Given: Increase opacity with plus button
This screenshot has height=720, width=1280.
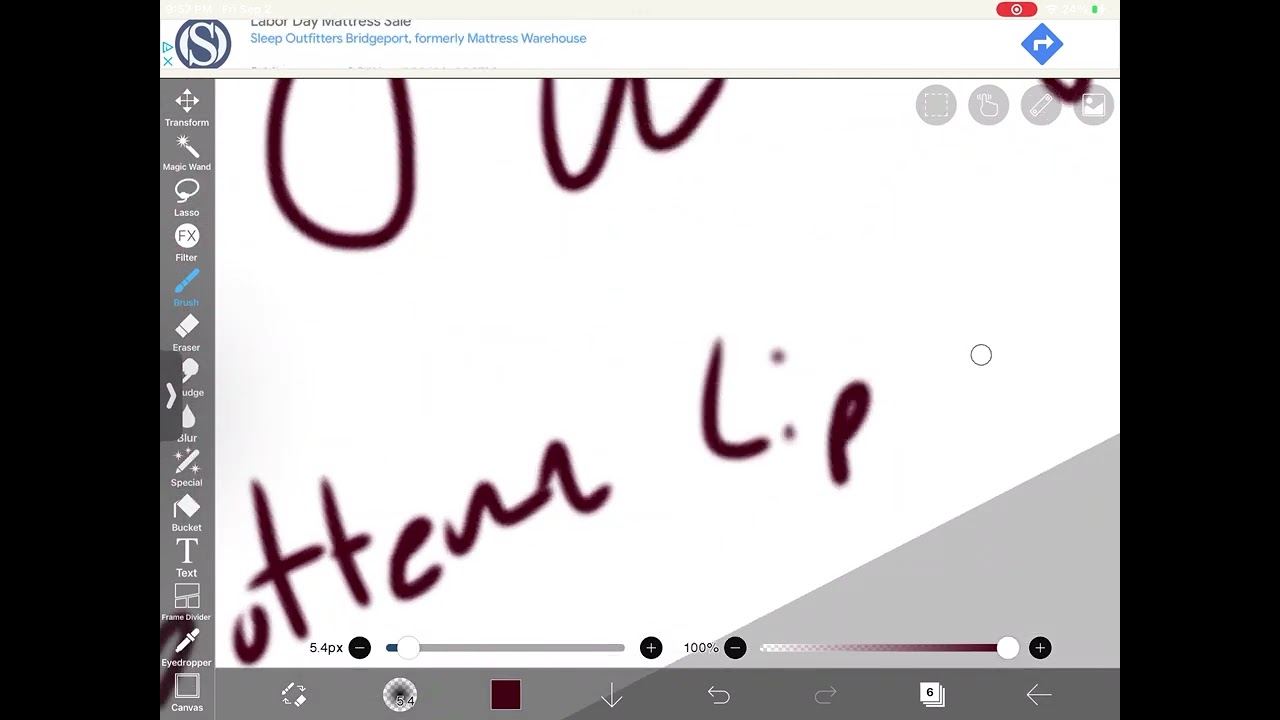Looking at the screenshot, I should coord(1040,648).
